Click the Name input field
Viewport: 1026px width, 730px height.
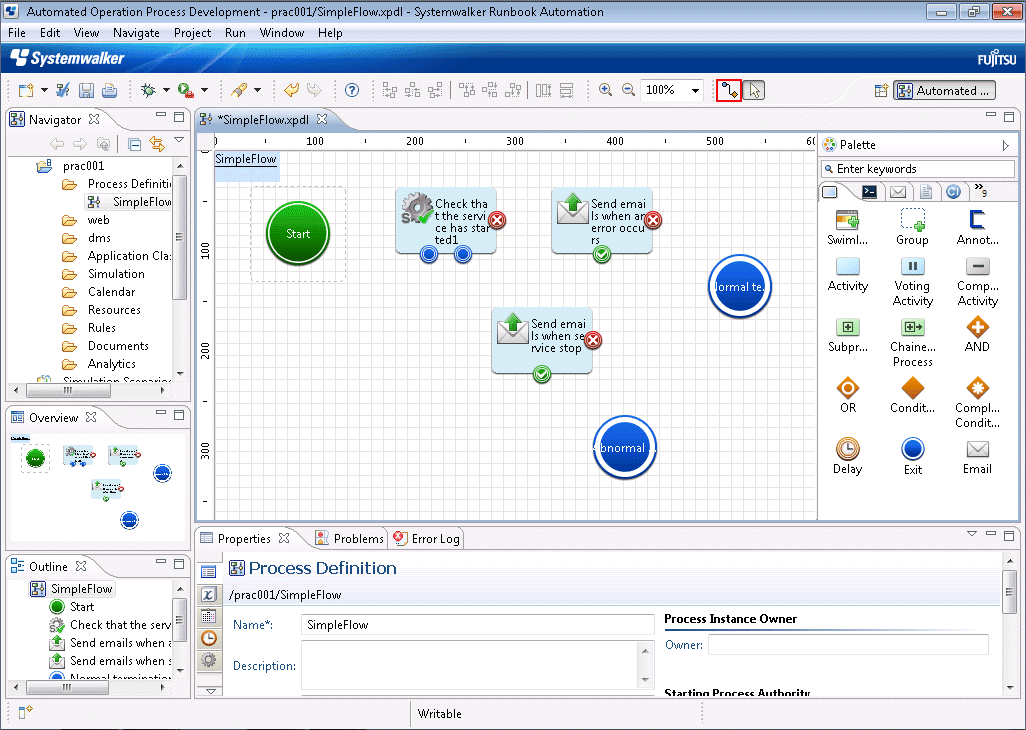coord(478,625)
